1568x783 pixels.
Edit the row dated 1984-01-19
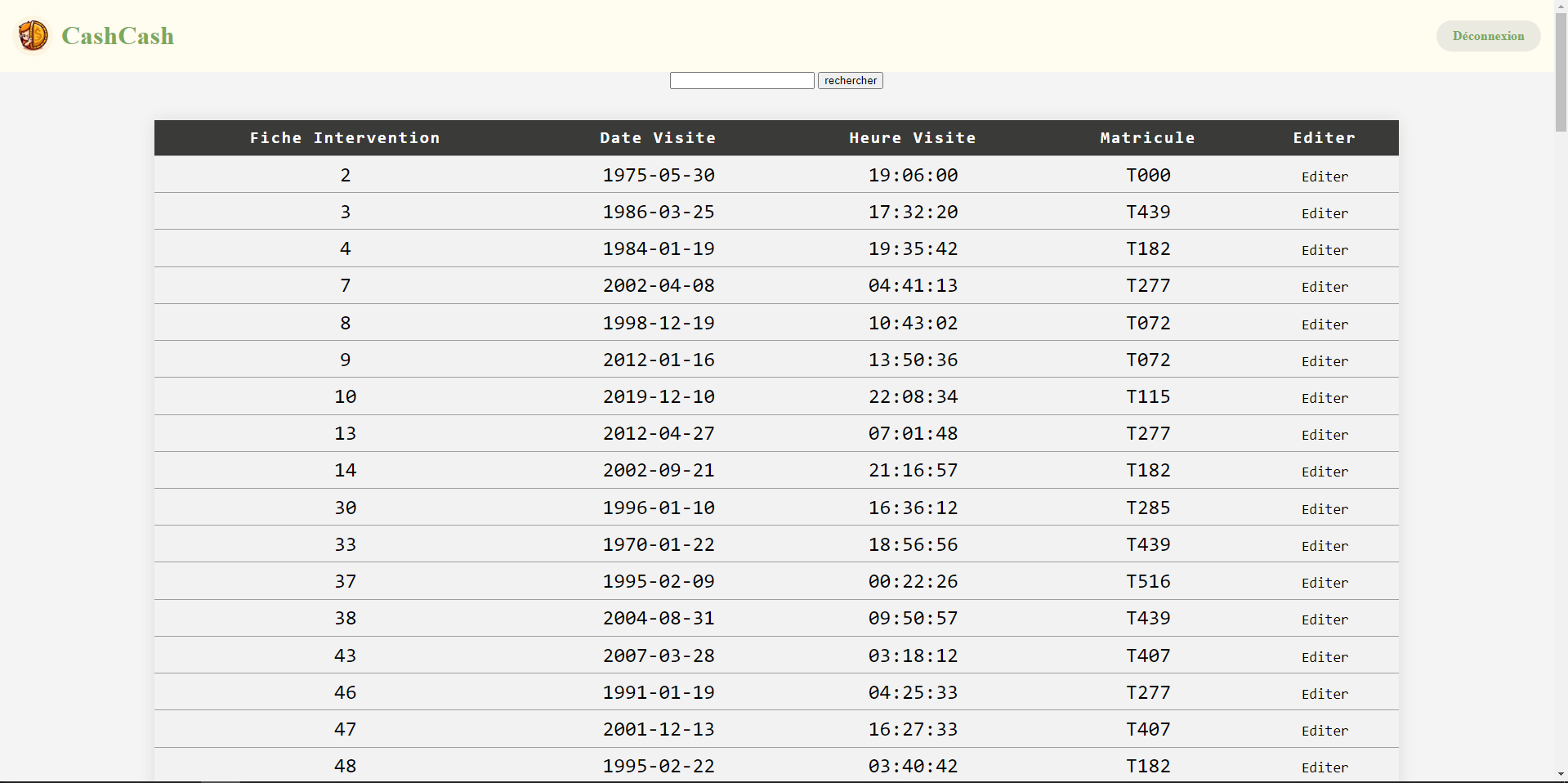tap(1324, 250)
